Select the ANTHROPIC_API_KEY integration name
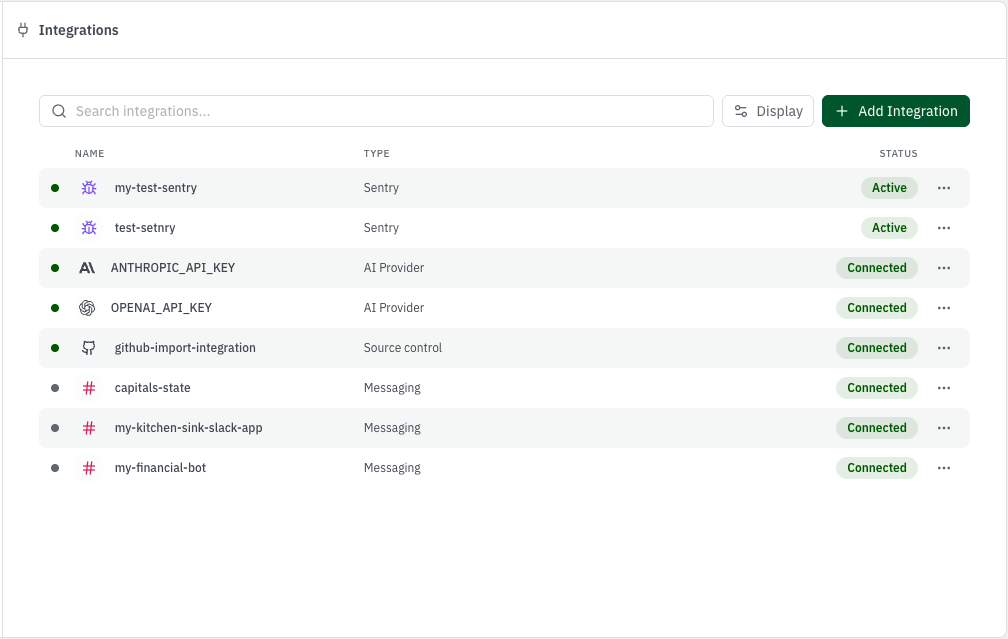The image size is (1008, 639). [173, 268]
